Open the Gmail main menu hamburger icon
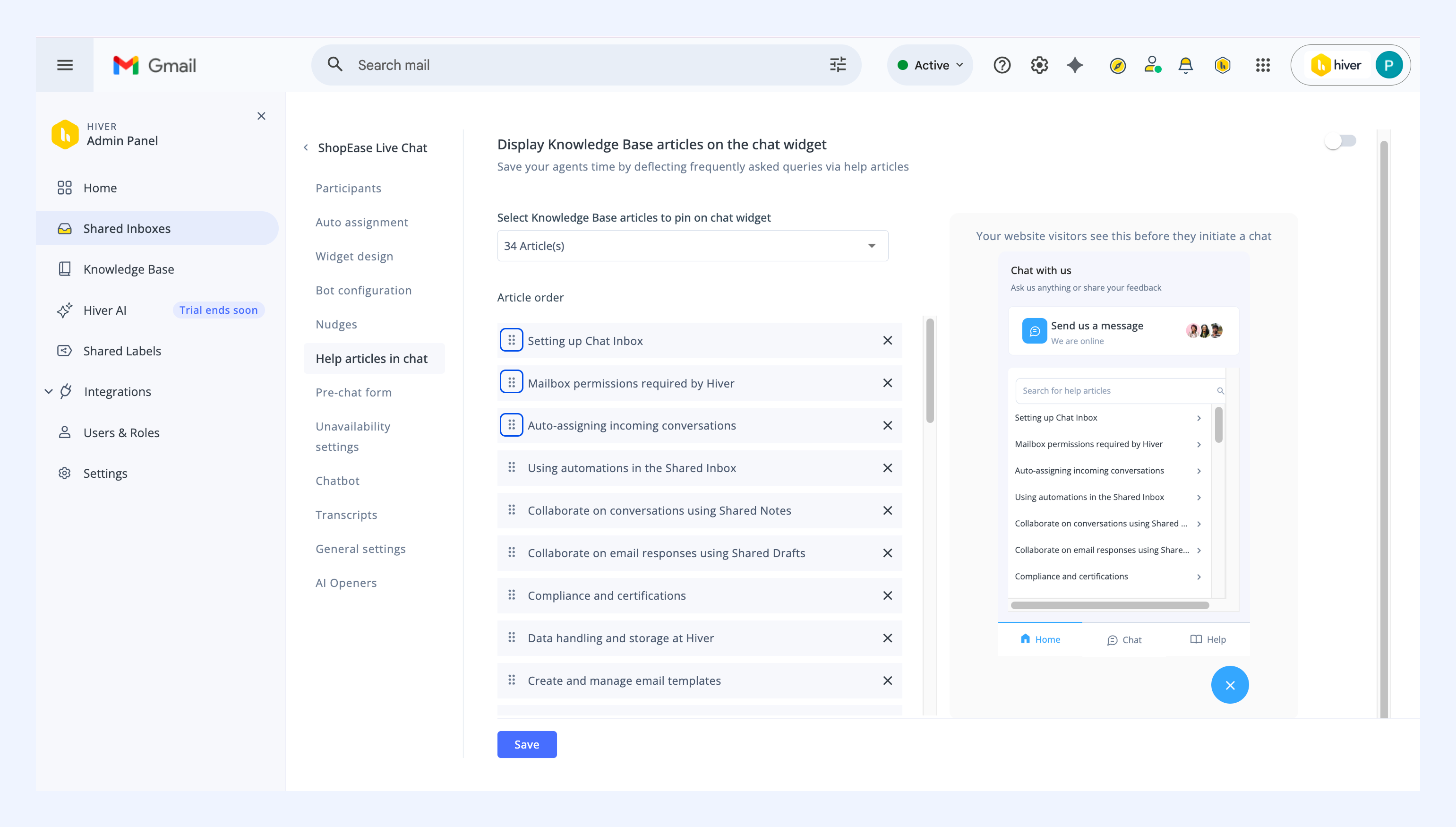 pyautogui.click(x=65, y=65)
